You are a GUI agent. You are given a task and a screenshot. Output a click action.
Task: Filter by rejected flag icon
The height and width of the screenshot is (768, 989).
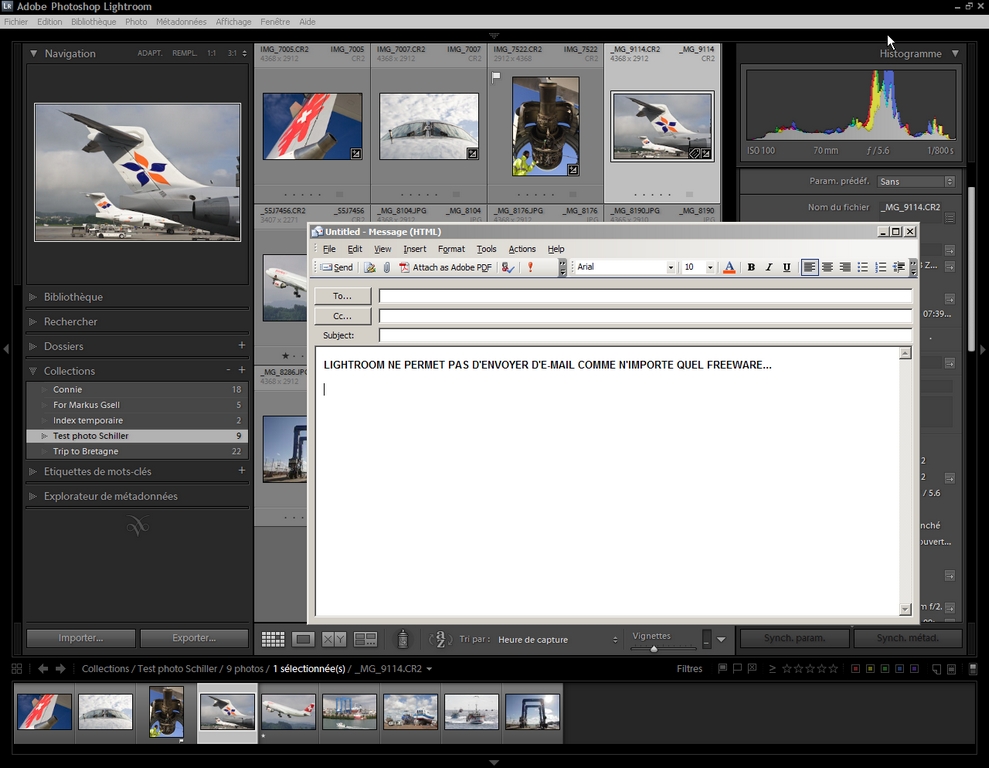click(752, 668)
